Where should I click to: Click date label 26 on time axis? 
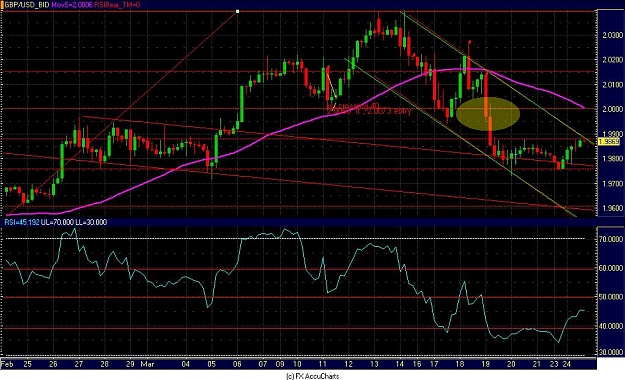53,364
